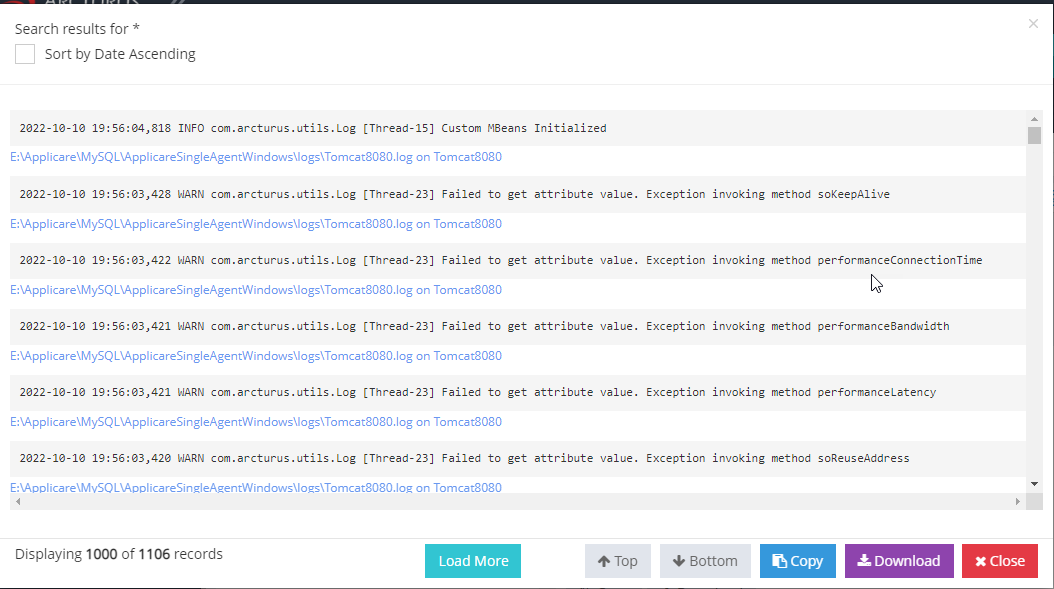Viewport: 1054px width, 589px height.
Task: Click the Load More button
Action: click(x=473, y=561)
